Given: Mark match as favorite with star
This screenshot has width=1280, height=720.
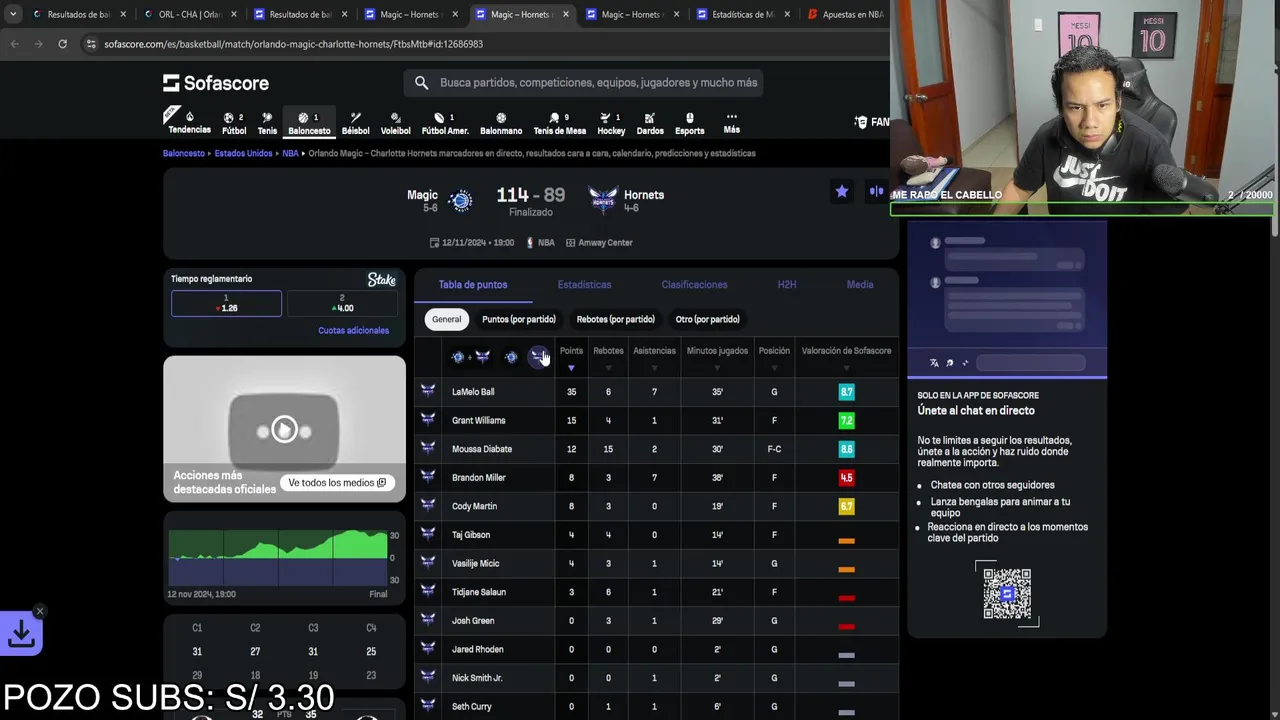Looking at the screenshot, I should [842, 191].
